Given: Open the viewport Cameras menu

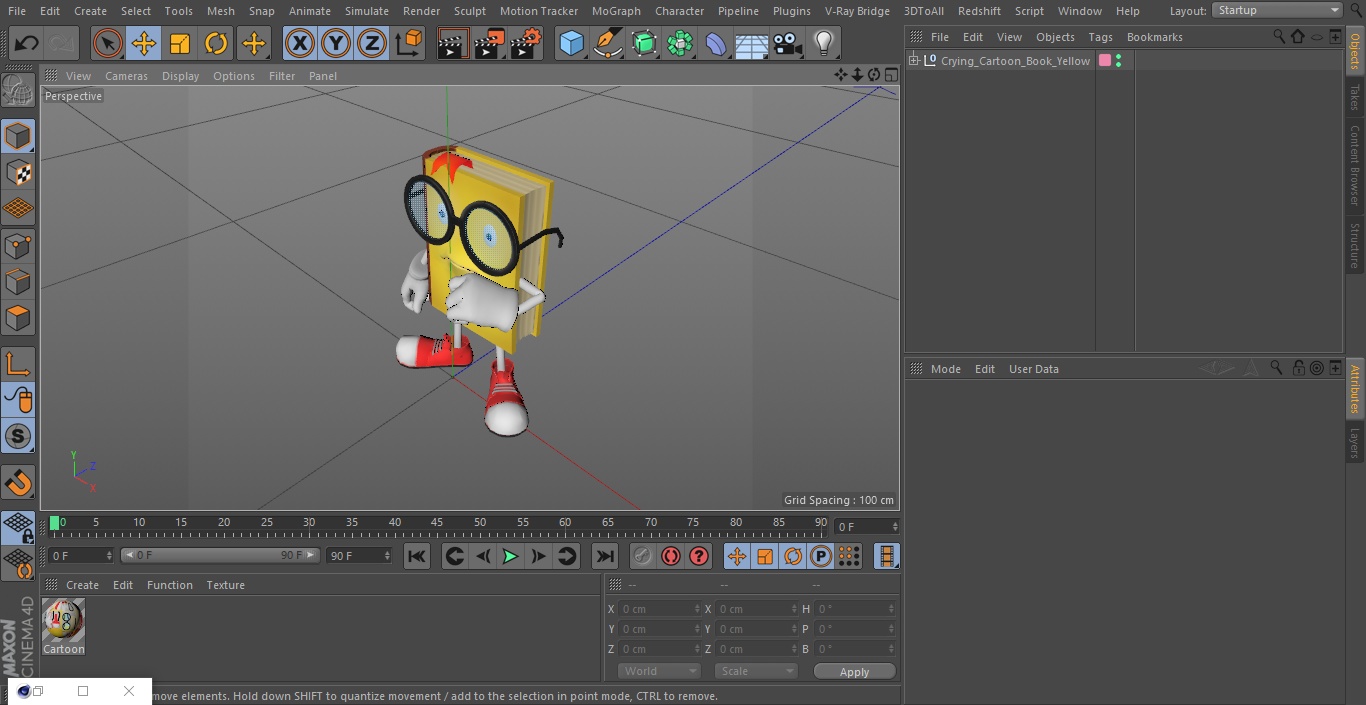Looking at the screenshot, I should click(x=126, y=76).
